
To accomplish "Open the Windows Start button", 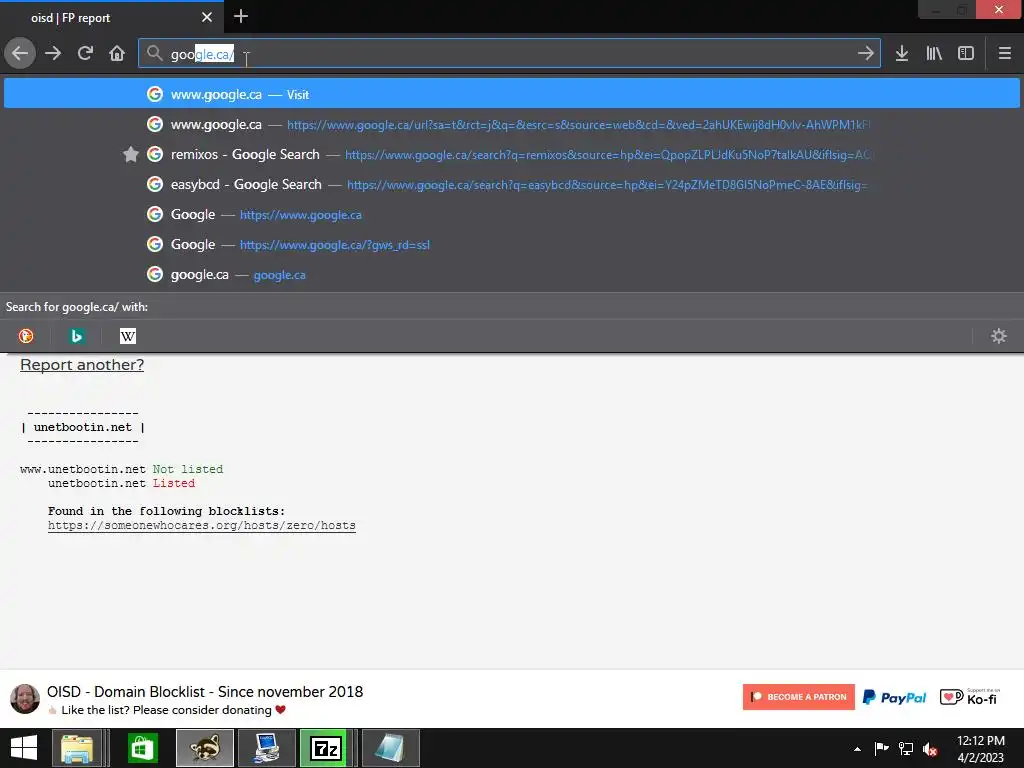I will 24,748.
